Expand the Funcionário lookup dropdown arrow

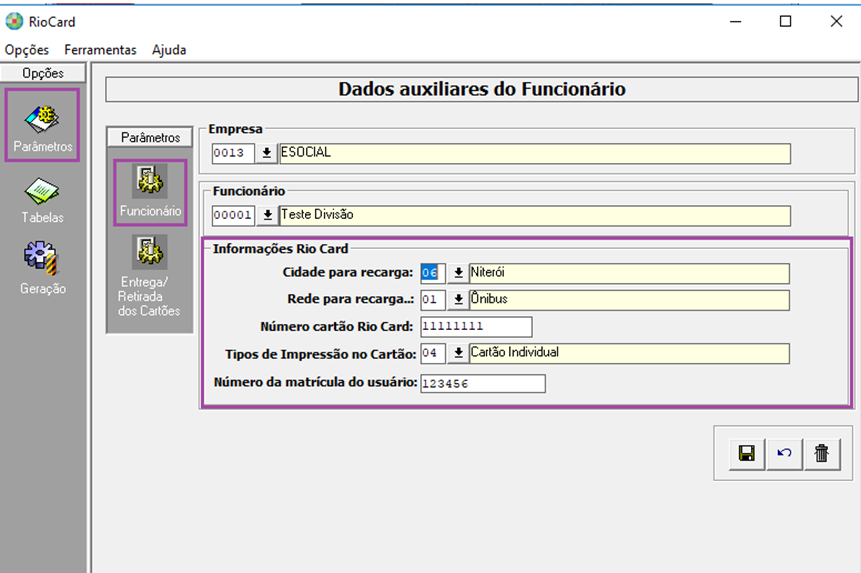point(267,215)
